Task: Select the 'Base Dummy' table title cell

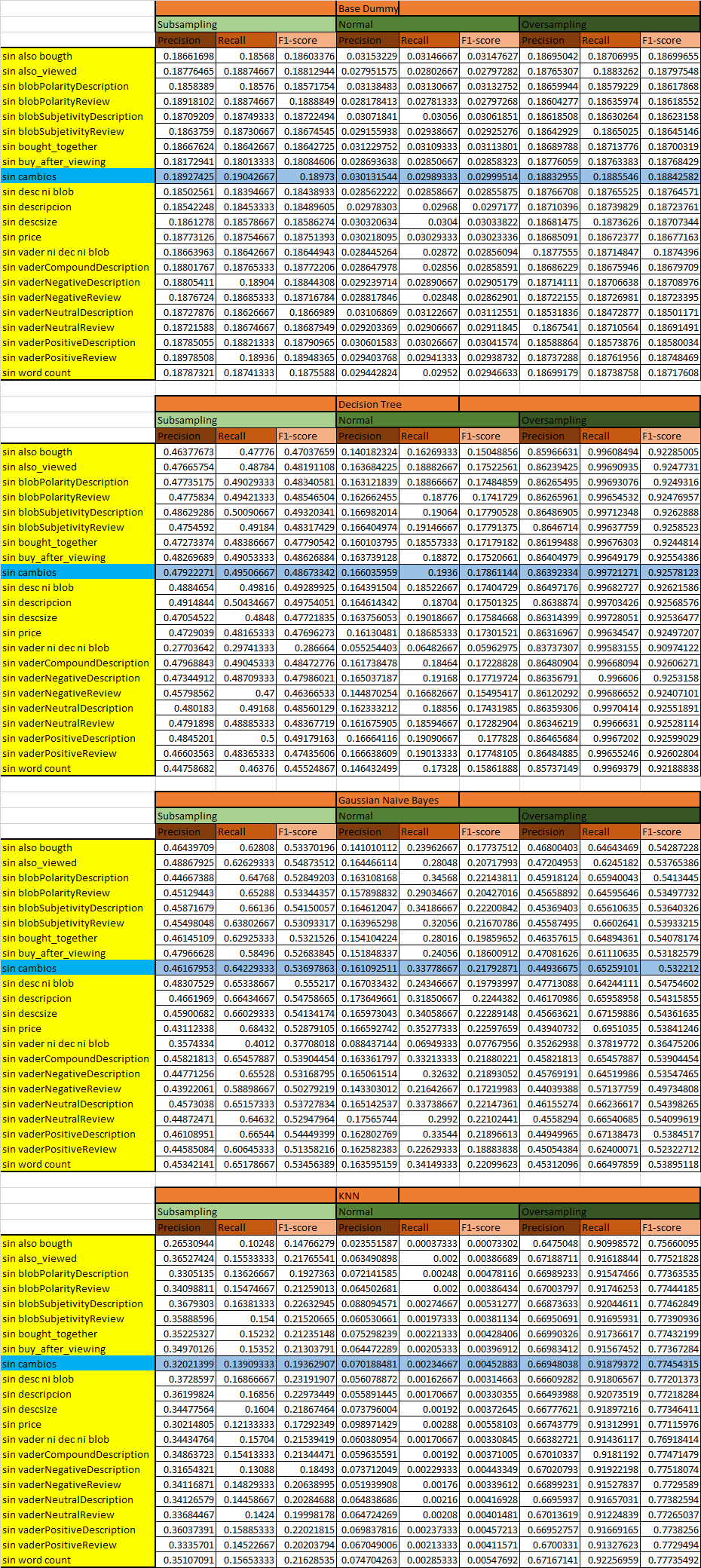Action: 367,9
